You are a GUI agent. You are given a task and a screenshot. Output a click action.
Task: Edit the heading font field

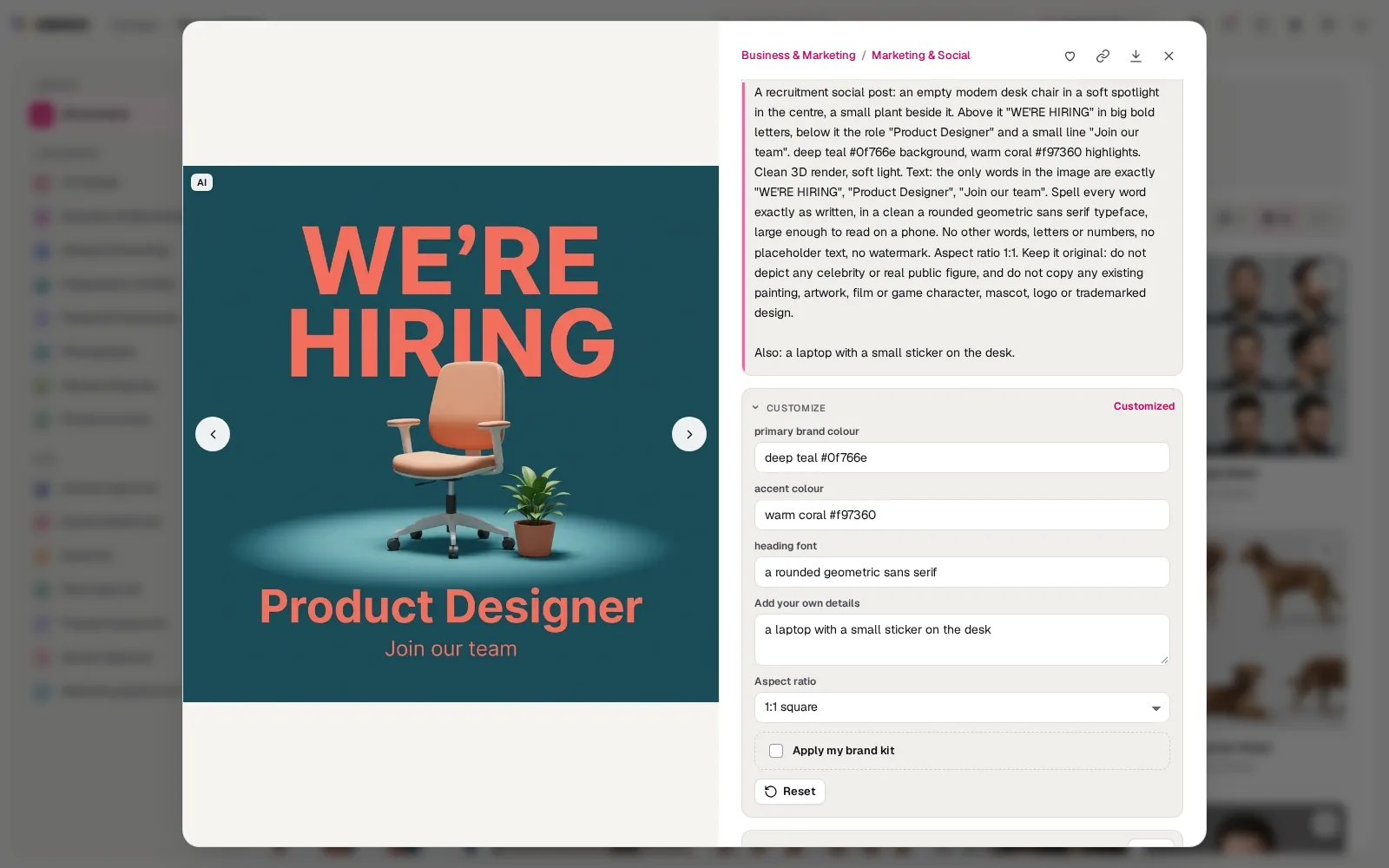(x=962, y=572)
